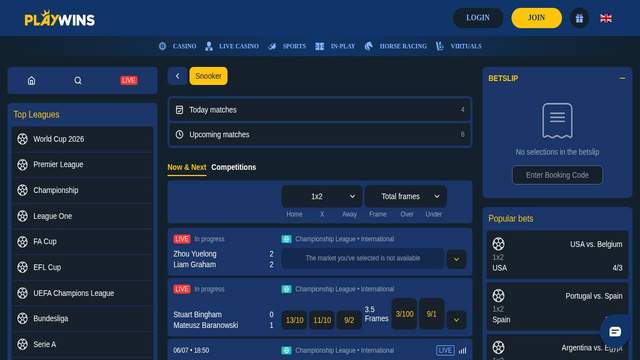Click the In-Play scoreboard icon

tap(320, 46)
